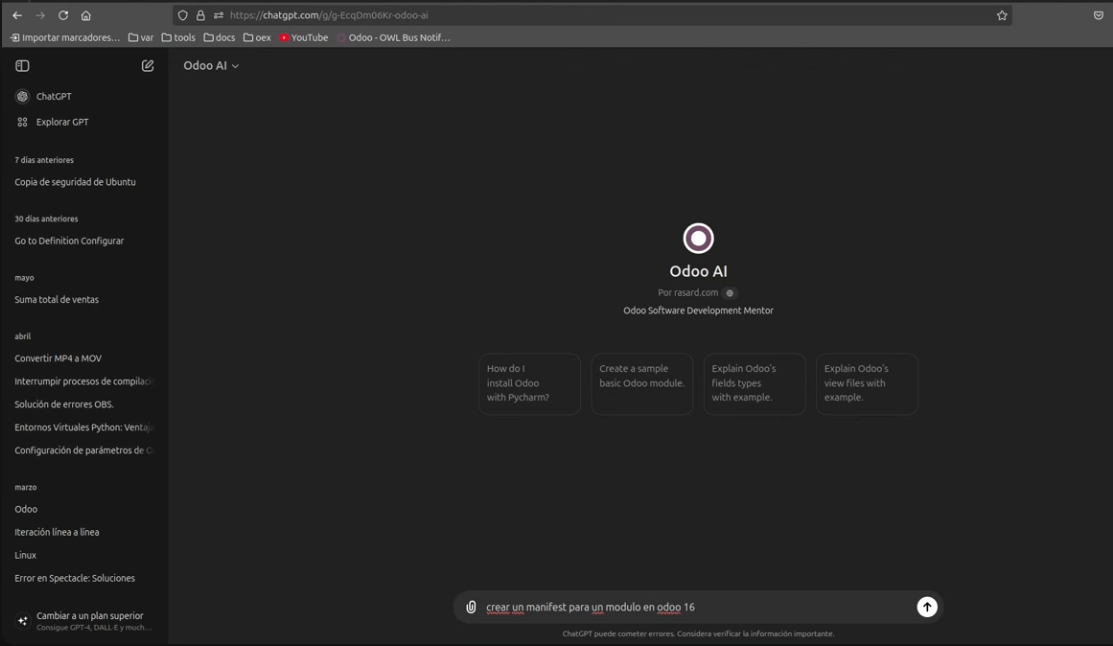Open chat Entornos Virtuales Python
Image resolution: width=1113 pixels, height=646 pixels.
point(84,427)
